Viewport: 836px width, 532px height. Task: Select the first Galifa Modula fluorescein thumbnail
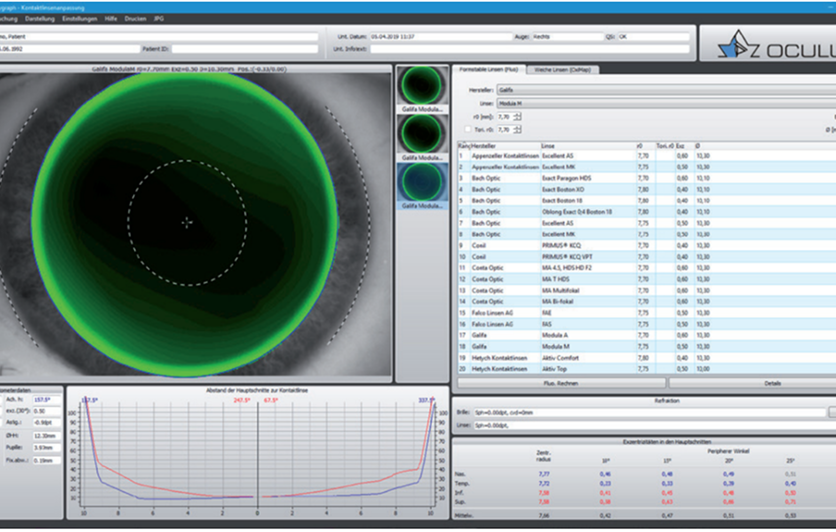click(422, 89)
